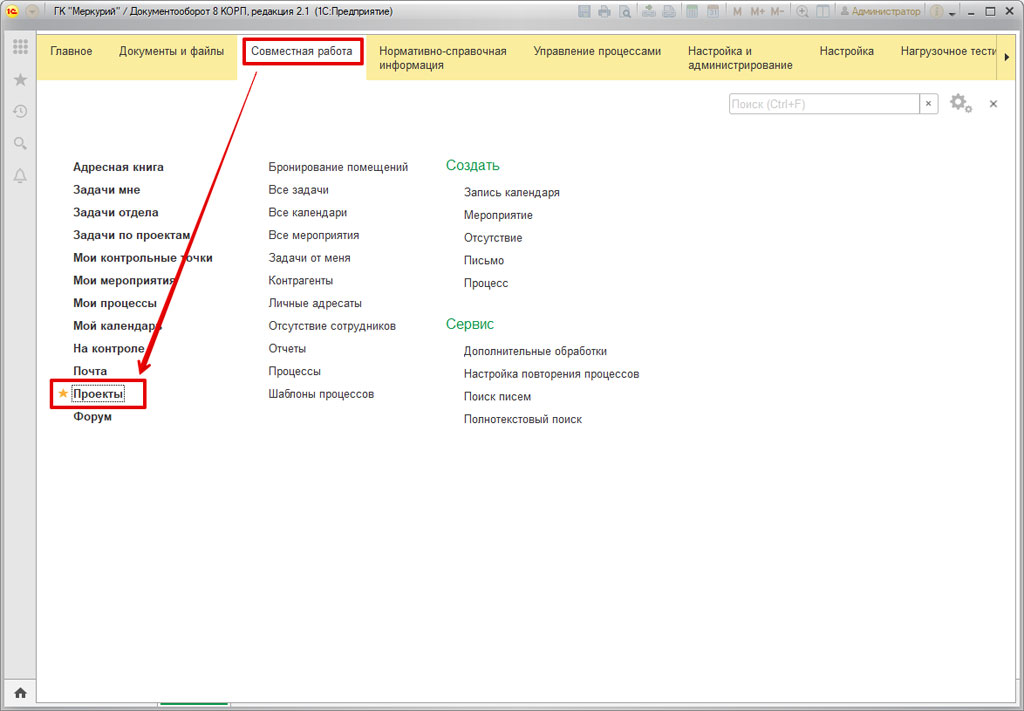
Task: Open the sections grid menu icon
Action: (x=20, y=47)
